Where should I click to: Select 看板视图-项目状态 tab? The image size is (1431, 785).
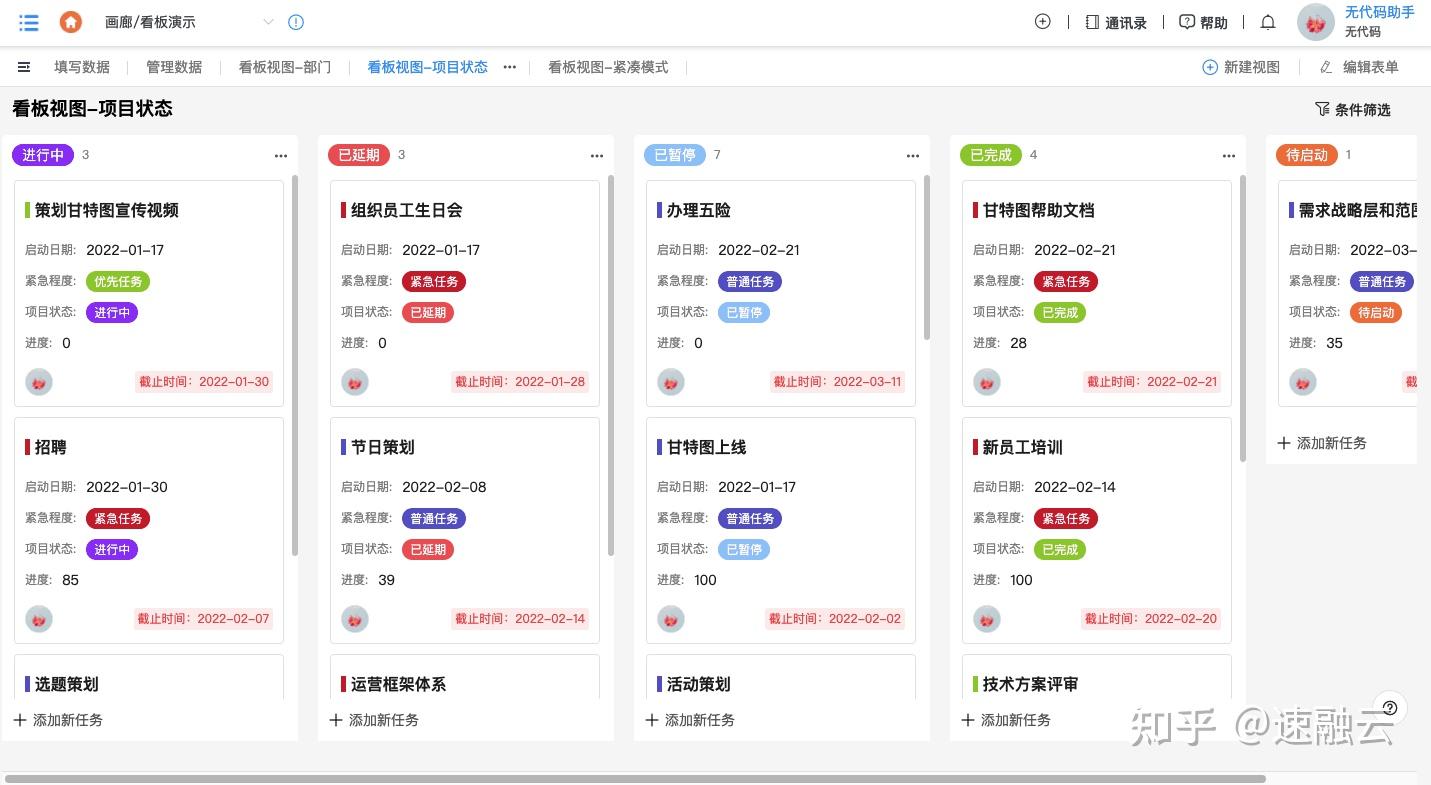point(428,67)
